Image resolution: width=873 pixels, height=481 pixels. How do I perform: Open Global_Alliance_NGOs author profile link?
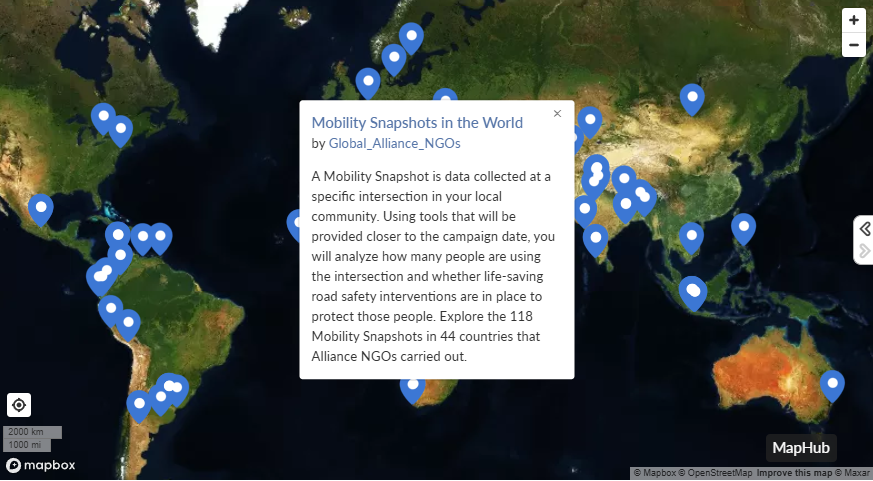point(394,143)
